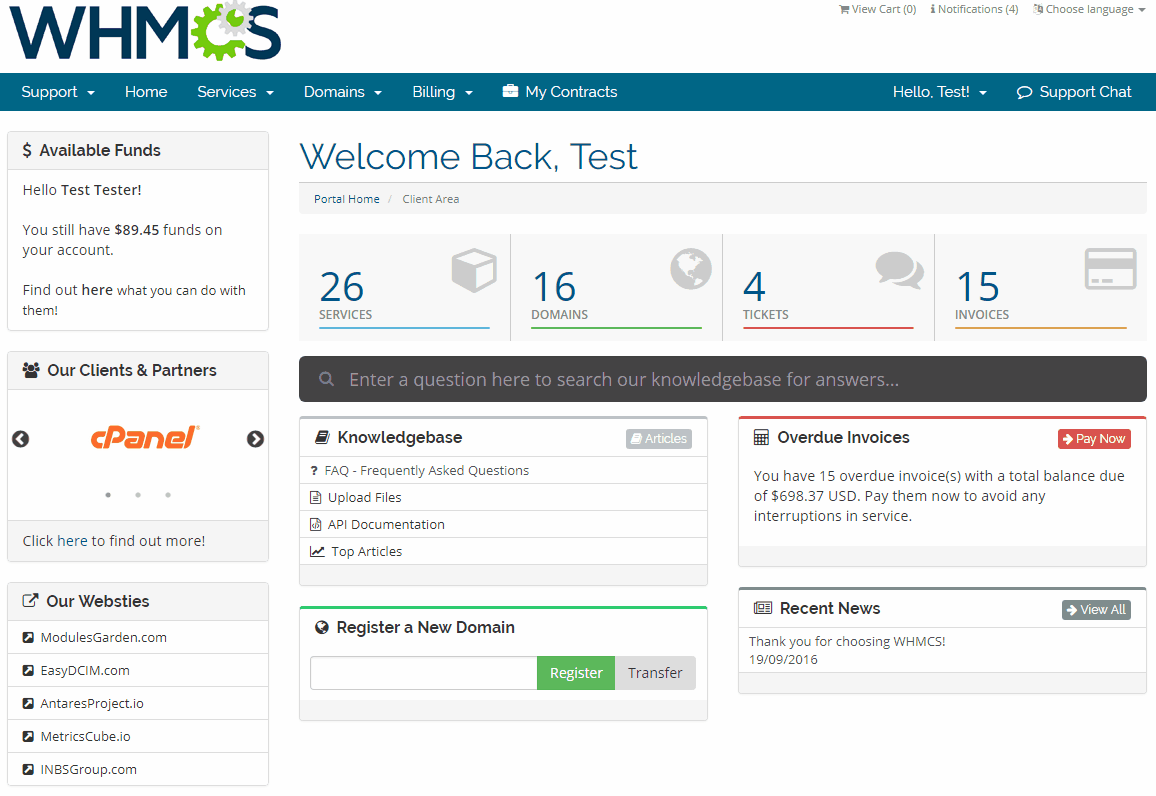Click the WHMCS logo
The height and width of the screenshot is (796, 1156).
(146, 32)
